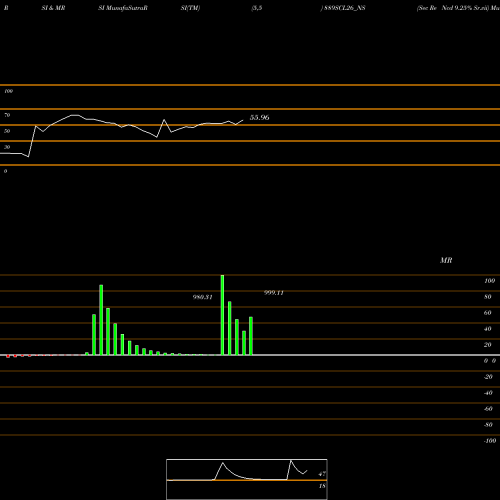Click the RSI axis label '50'
This screenshot has width=500, height=500.
7,131
